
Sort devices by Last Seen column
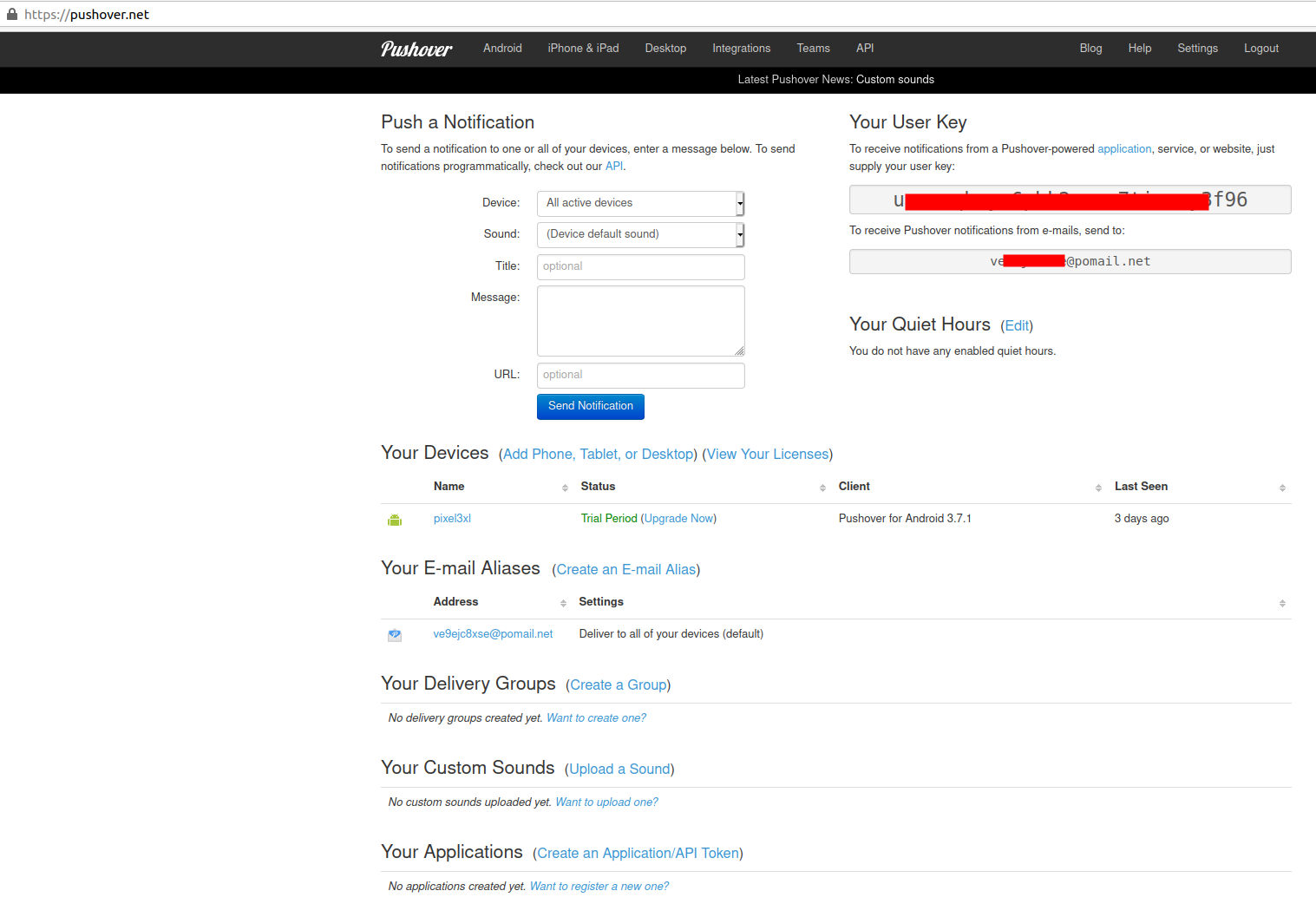1282,488
